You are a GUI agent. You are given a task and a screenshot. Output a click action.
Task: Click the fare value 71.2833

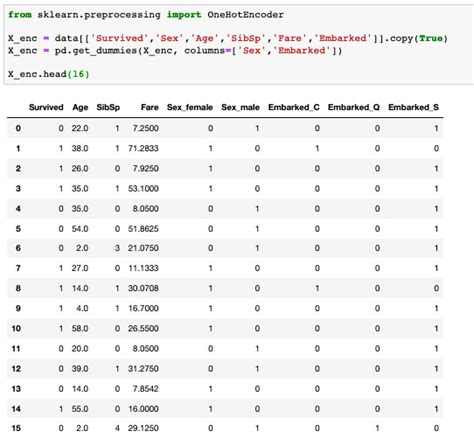tap(143, 148)
